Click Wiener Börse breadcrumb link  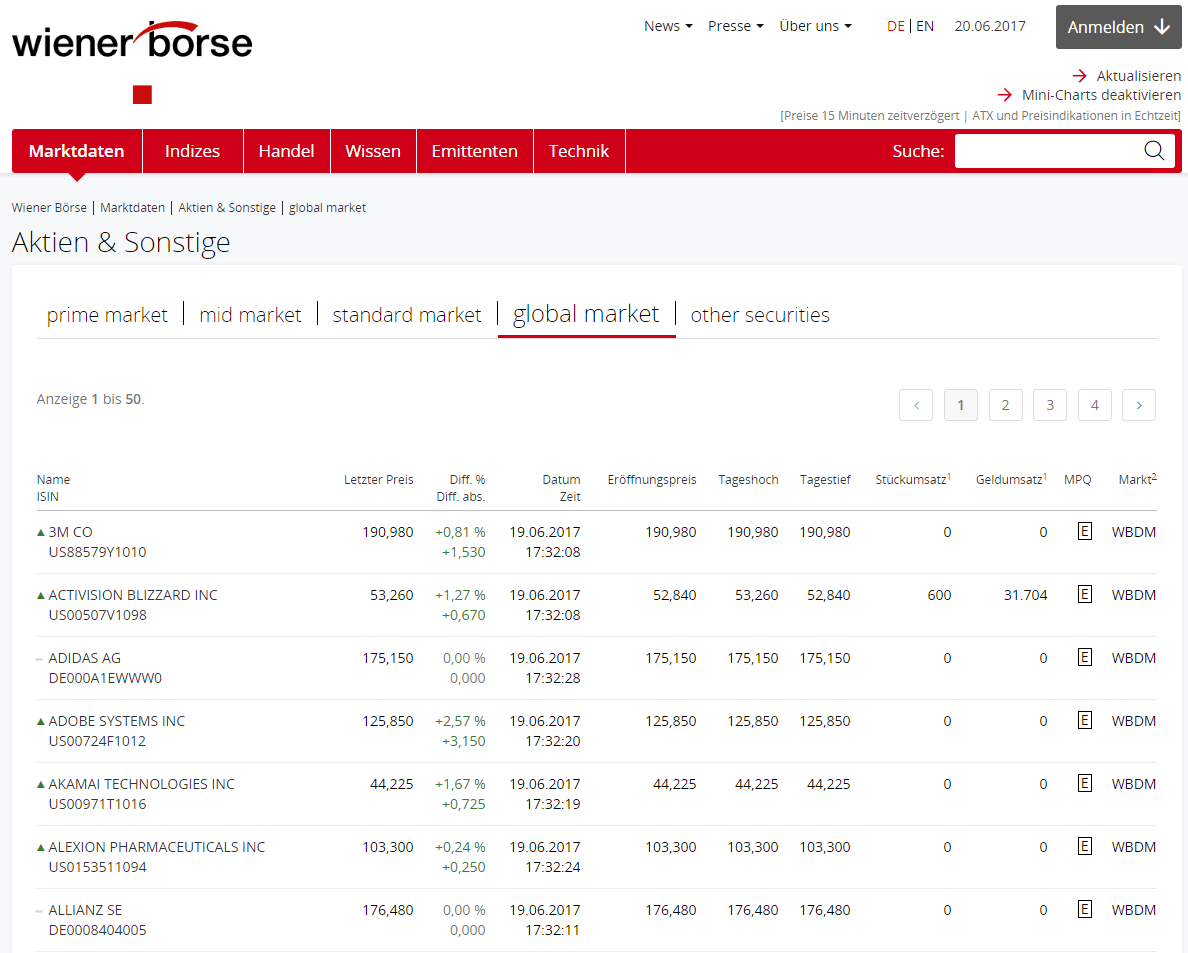tap(49, 208)
